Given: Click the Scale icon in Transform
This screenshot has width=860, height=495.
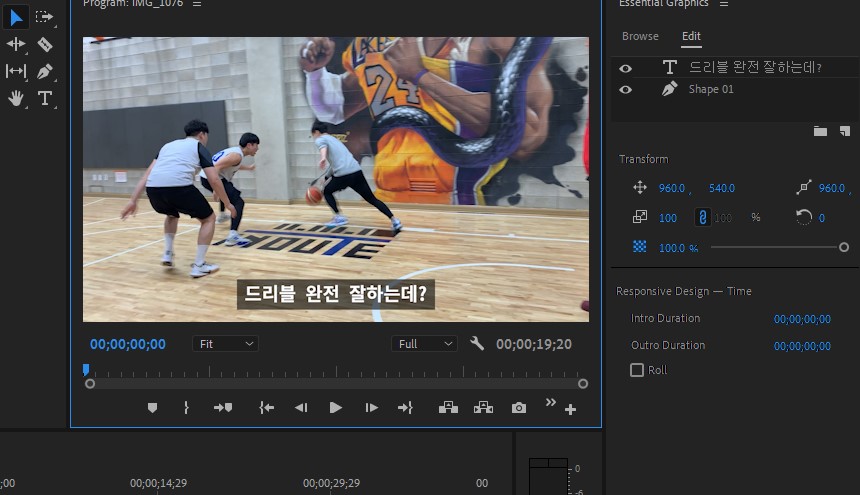Looking at the screenshot, I should (640, 217).
